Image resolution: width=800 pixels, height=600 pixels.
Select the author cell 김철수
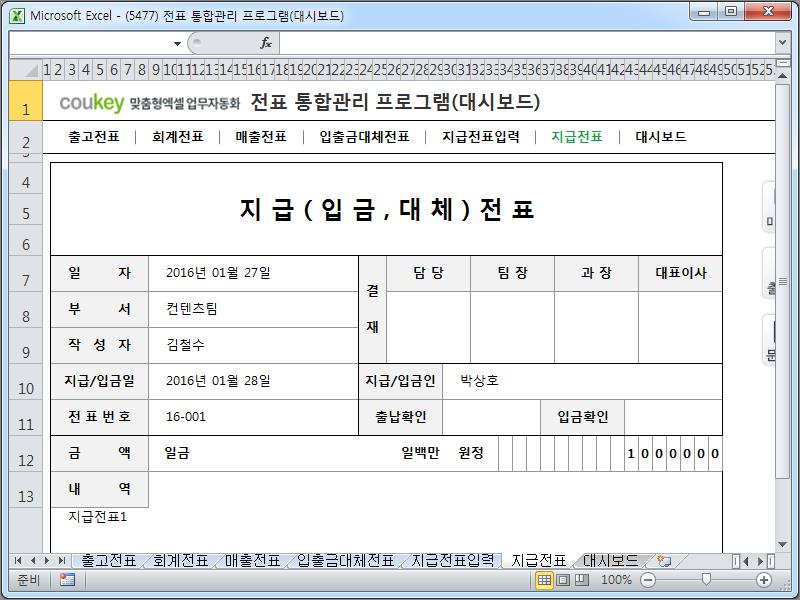click(x=254, y=345)
